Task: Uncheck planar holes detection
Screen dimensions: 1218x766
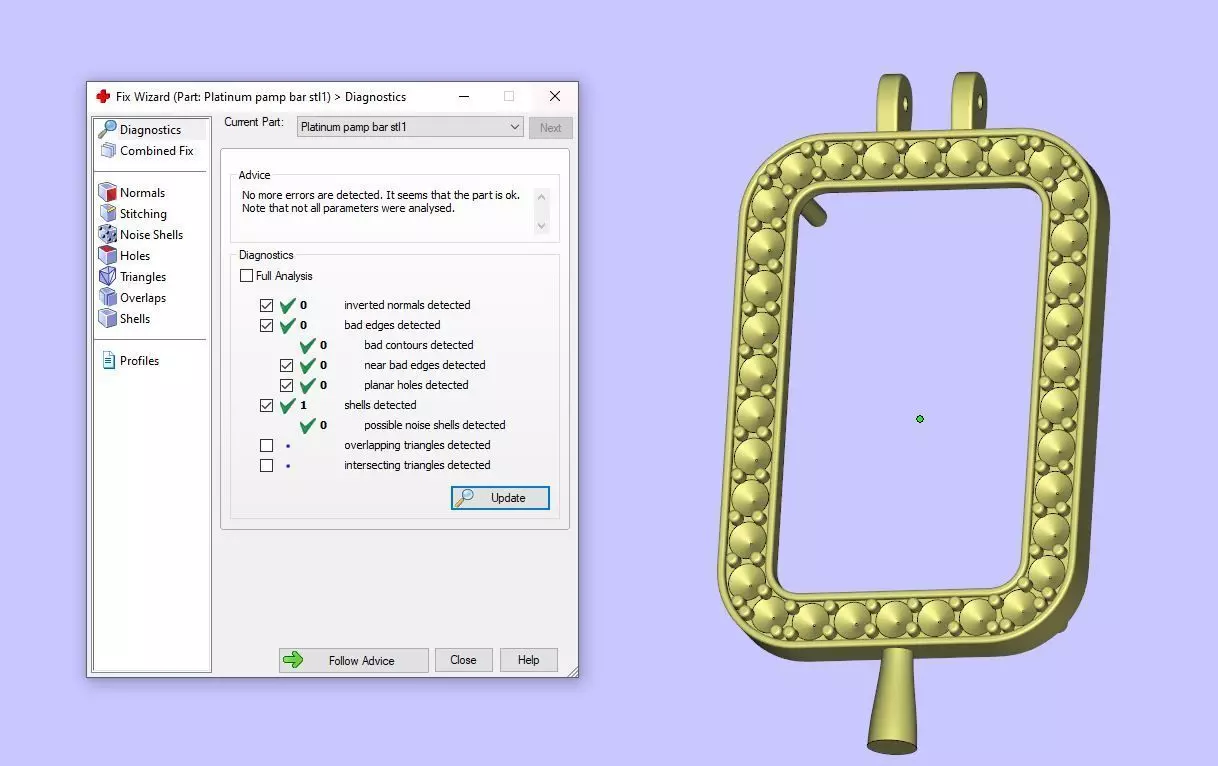Action: pos(286,385)
